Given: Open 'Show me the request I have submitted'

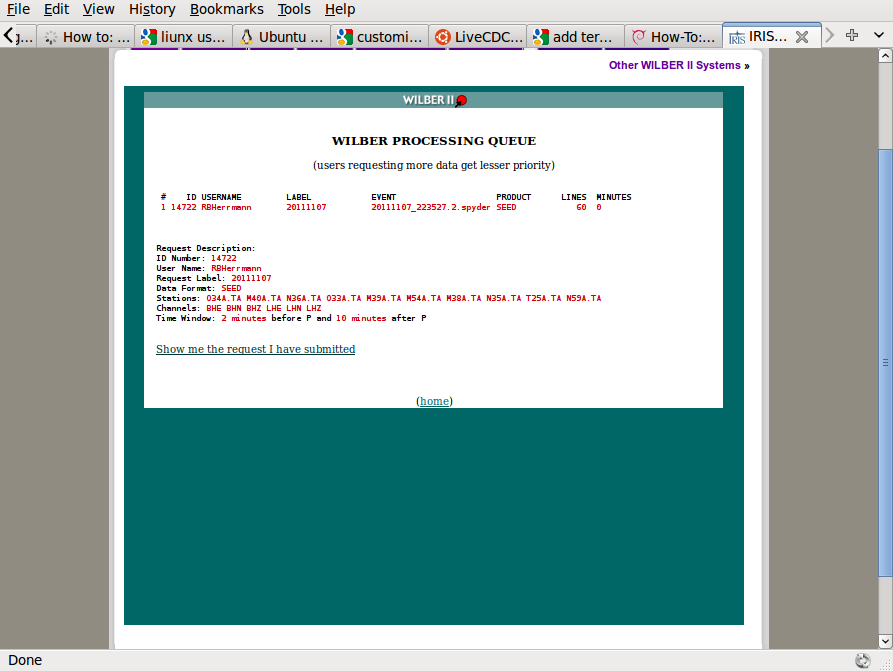Looking at the screenshot, I should click(x=256, y=349).
